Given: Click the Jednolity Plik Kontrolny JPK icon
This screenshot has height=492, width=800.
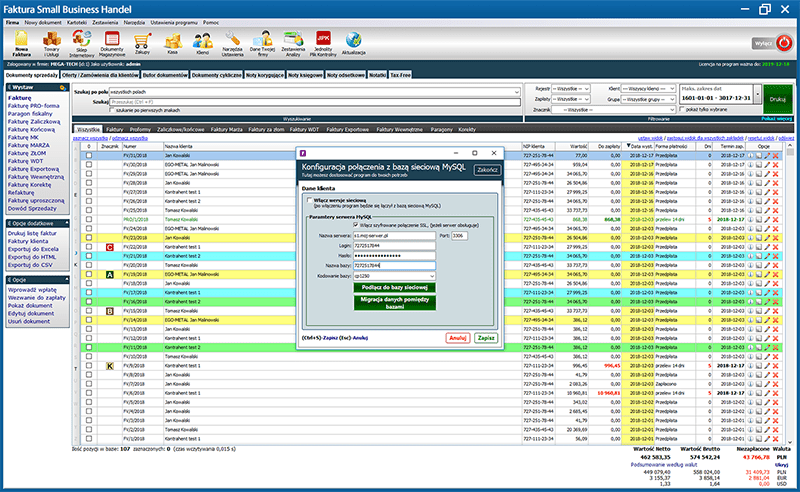Looking at the screenshot, I should click(x=323, y=43).
